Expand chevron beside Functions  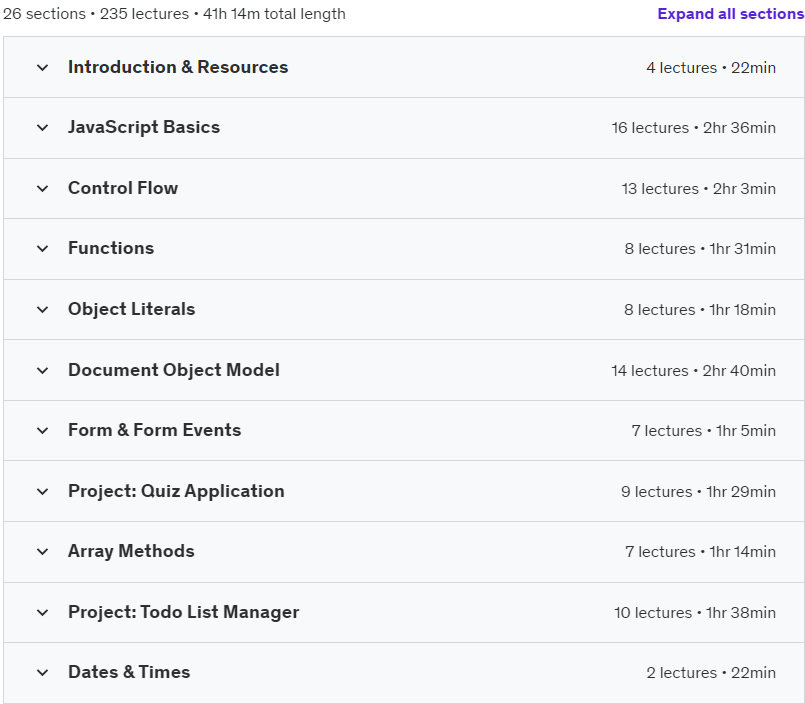pyautogui.click(x=43, y=249)
